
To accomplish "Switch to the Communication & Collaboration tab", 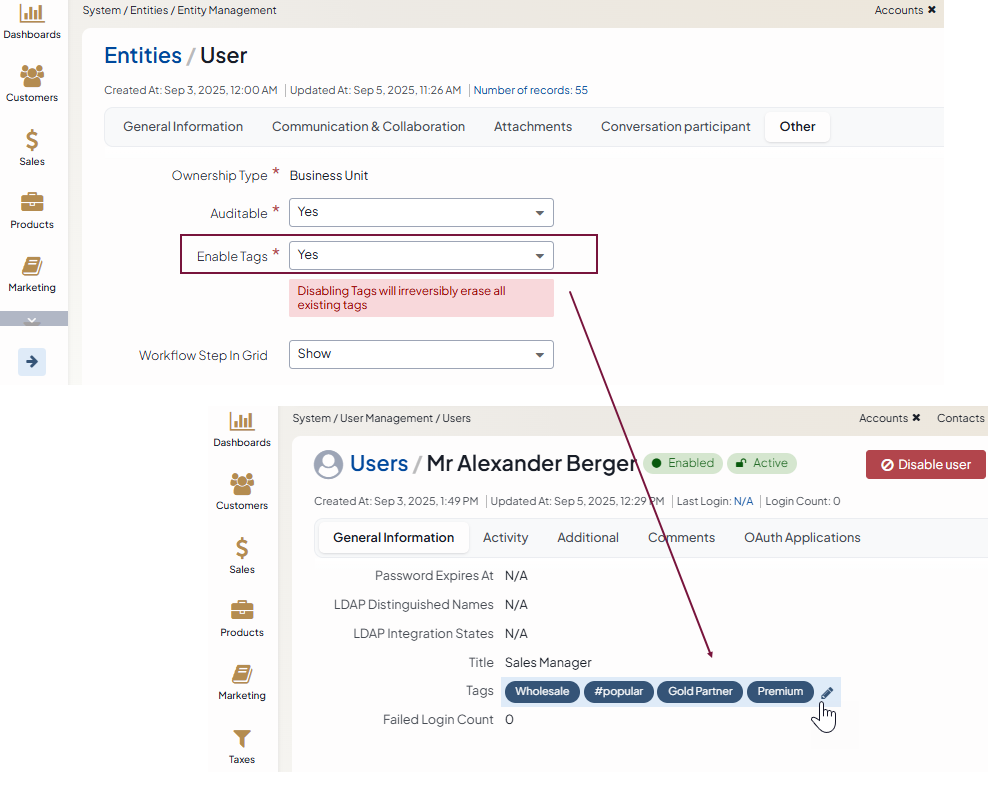I will click(x=368, y=127).
